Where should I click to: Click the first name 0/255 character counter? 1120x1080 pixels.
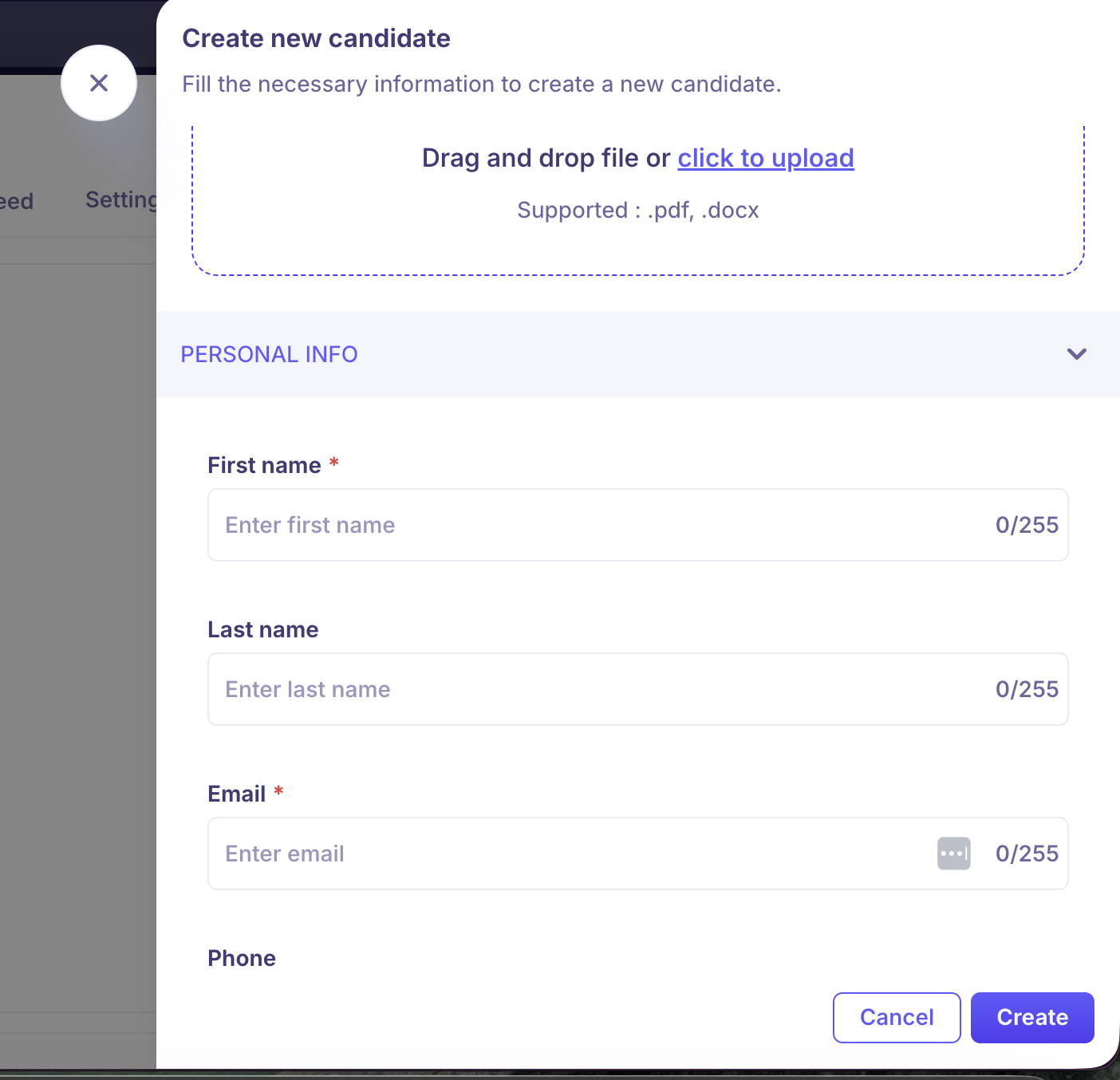tap(1027, 525)
